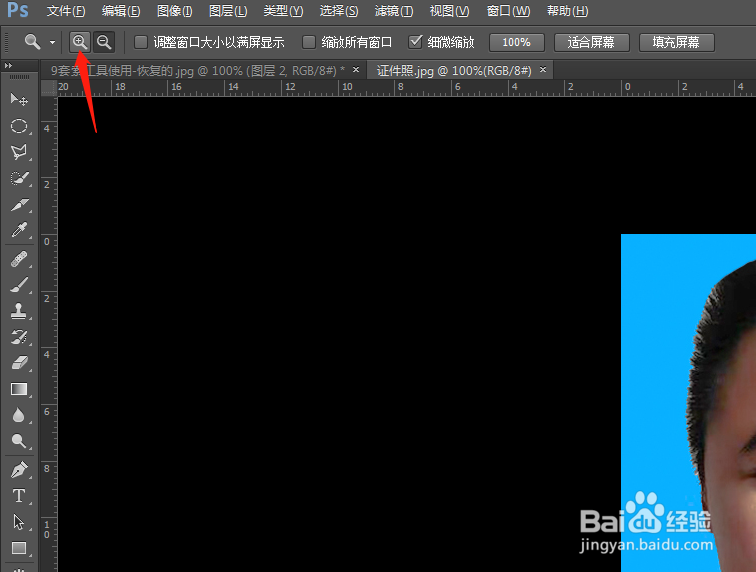Screen dimensions: 756x572
Task: Select the Blur tool
Action: coord(19,415)
